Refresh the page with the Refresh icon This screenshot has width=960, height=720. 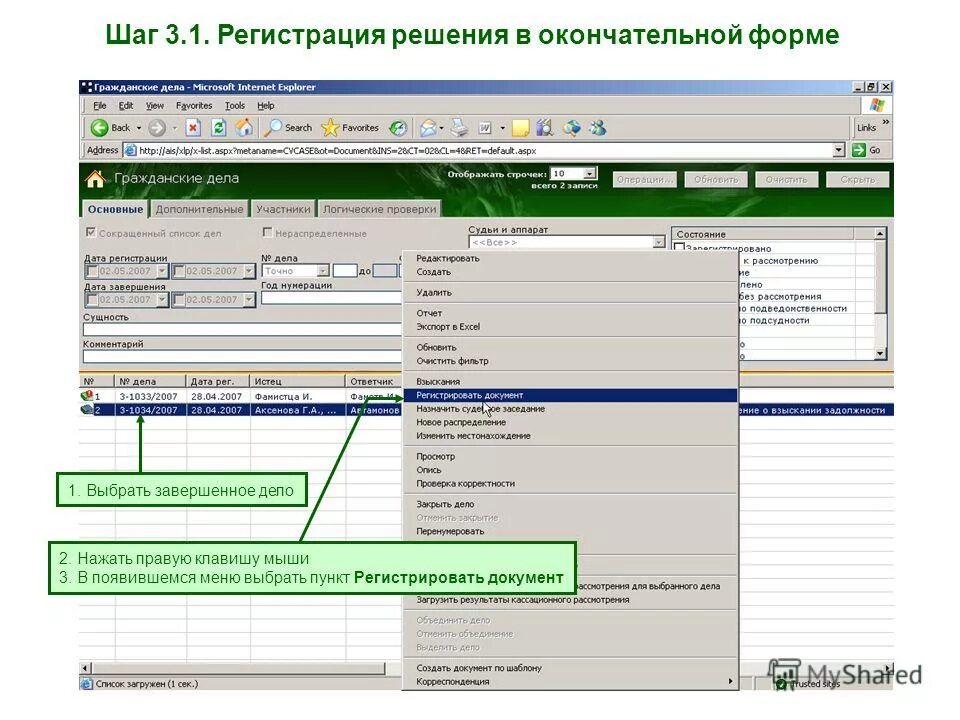point(219,128)
